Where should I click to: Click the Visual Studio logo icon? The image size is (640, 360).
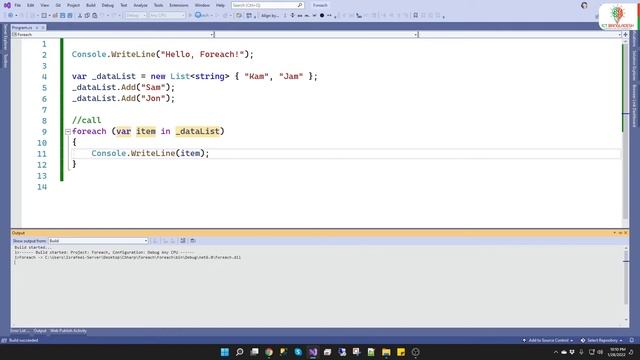tap(7, 5)
